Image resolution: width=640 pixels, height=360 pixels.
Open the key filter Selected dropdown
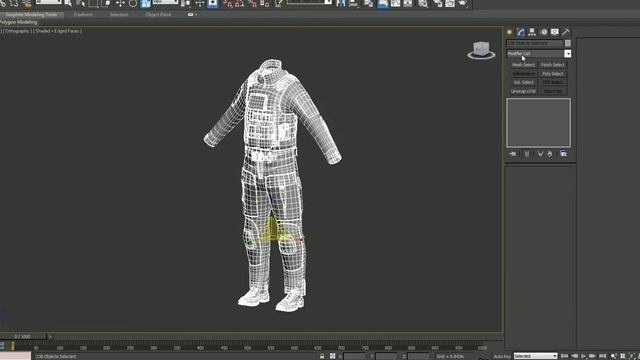pyautogui.click(x=536, y=356)
